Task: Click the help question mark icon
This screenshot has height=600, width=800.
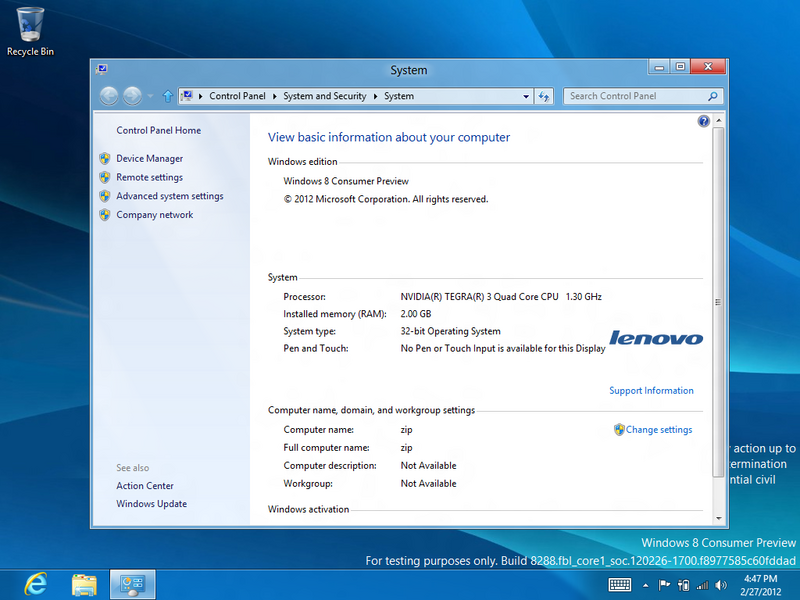Action: (x=703, y=121)
